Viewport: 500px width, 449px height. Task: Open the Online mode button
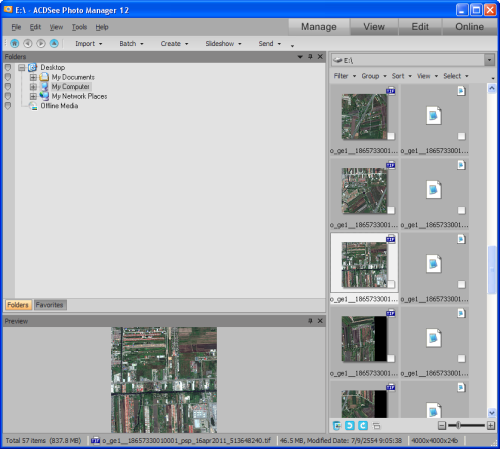(x=469, y=27)
